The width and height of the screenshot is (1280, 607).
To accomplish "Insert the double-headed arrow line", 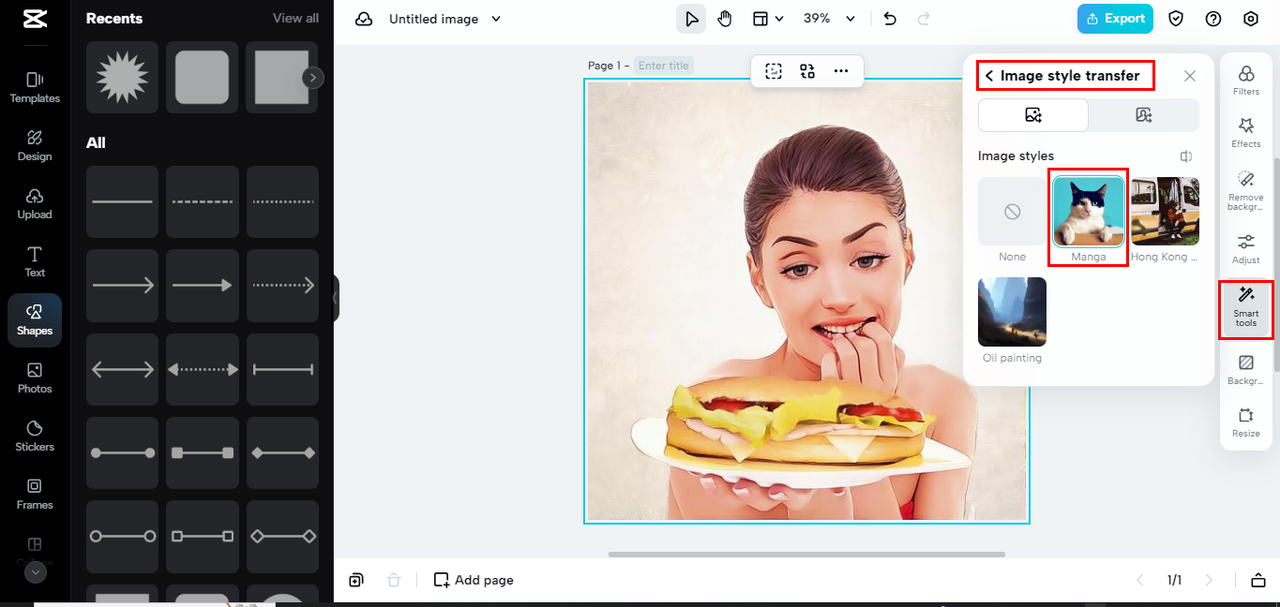I will click(122, 369).
